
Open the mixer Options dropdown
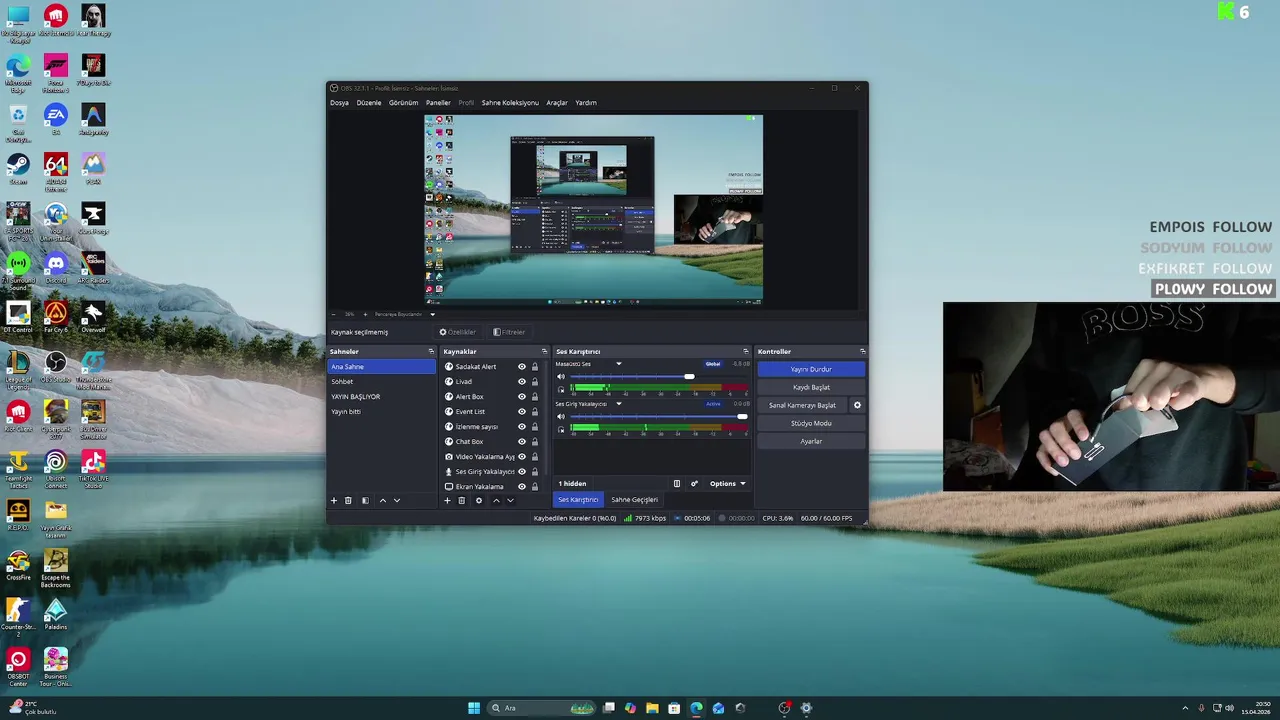coord(727,484)
